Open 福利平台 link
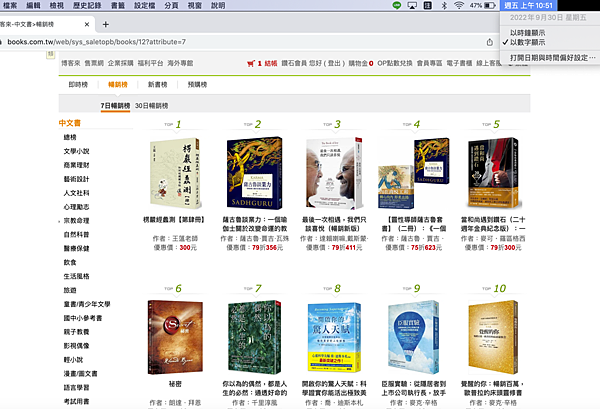 point(150,63)
